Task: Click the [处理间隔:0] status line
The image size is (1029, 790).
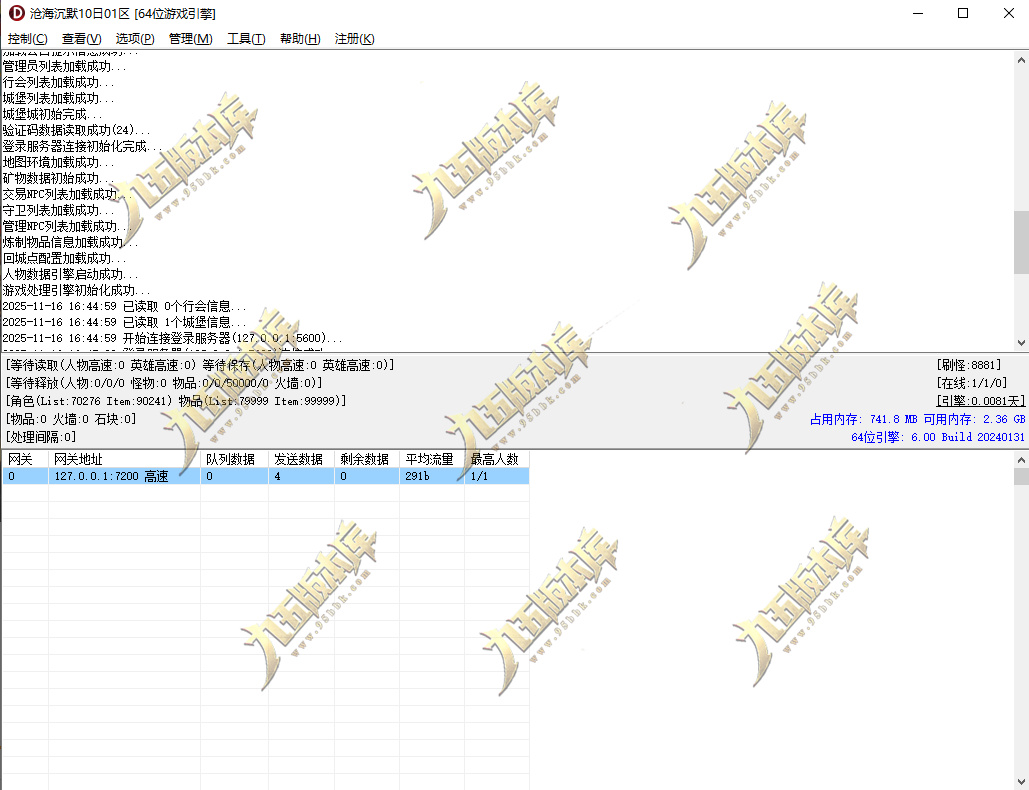Action: [x=41, y=437]
